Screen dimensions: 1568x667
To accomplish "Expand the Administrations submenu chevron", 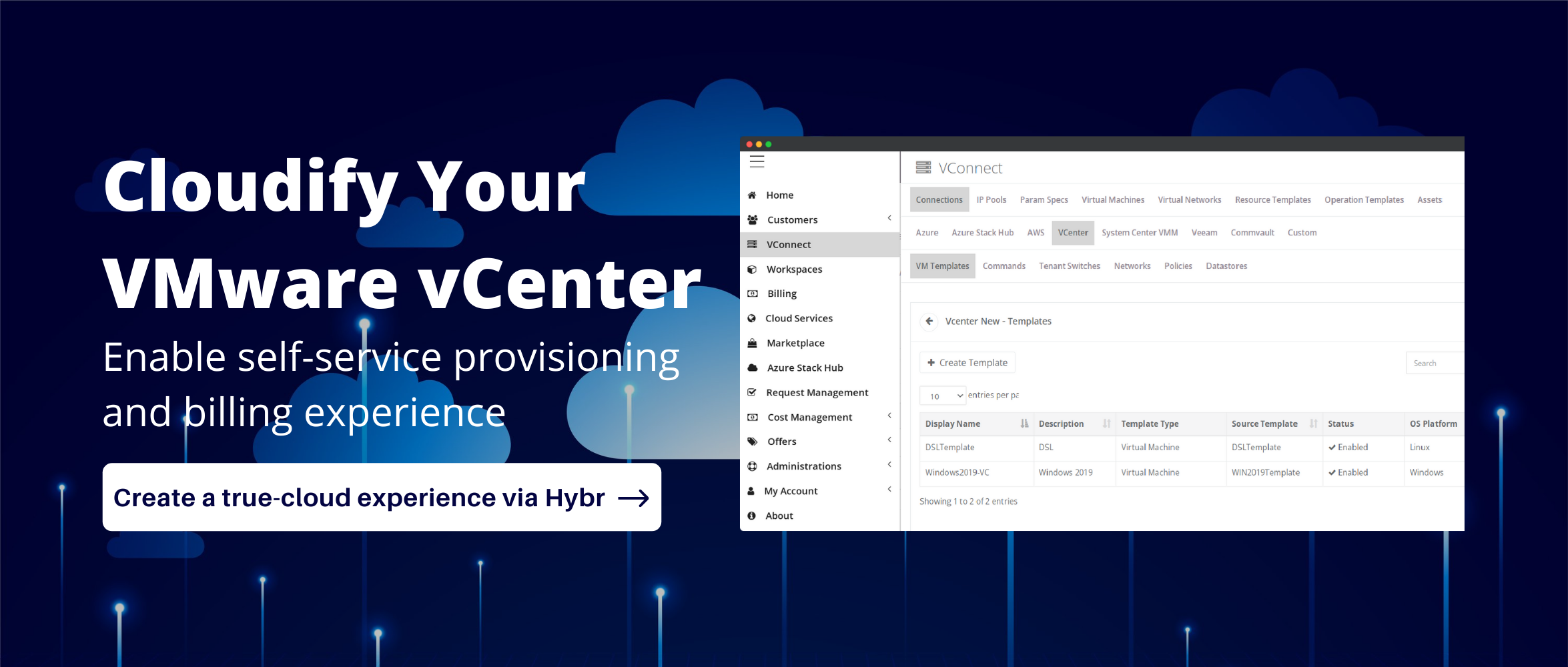I will (x=889, y=464).
